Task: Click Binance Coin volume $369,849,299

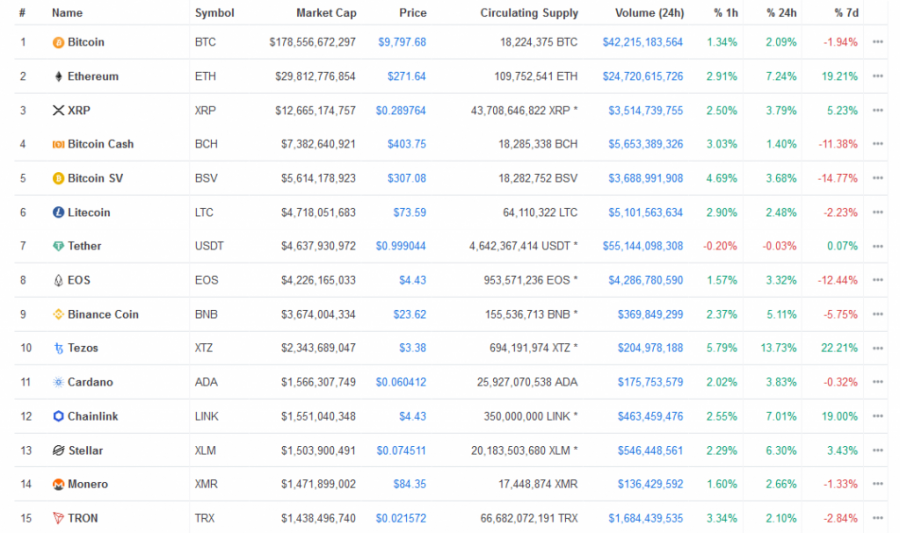Action: pos(650,314)
